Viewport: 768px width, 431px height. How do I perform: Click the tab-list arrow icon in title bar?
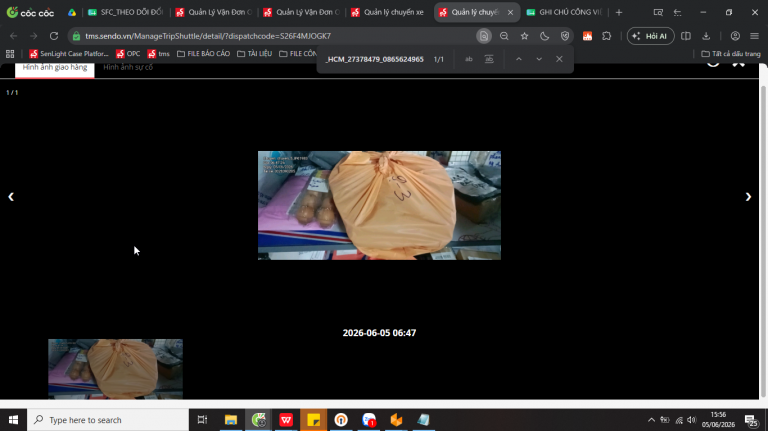click(677, 12)
